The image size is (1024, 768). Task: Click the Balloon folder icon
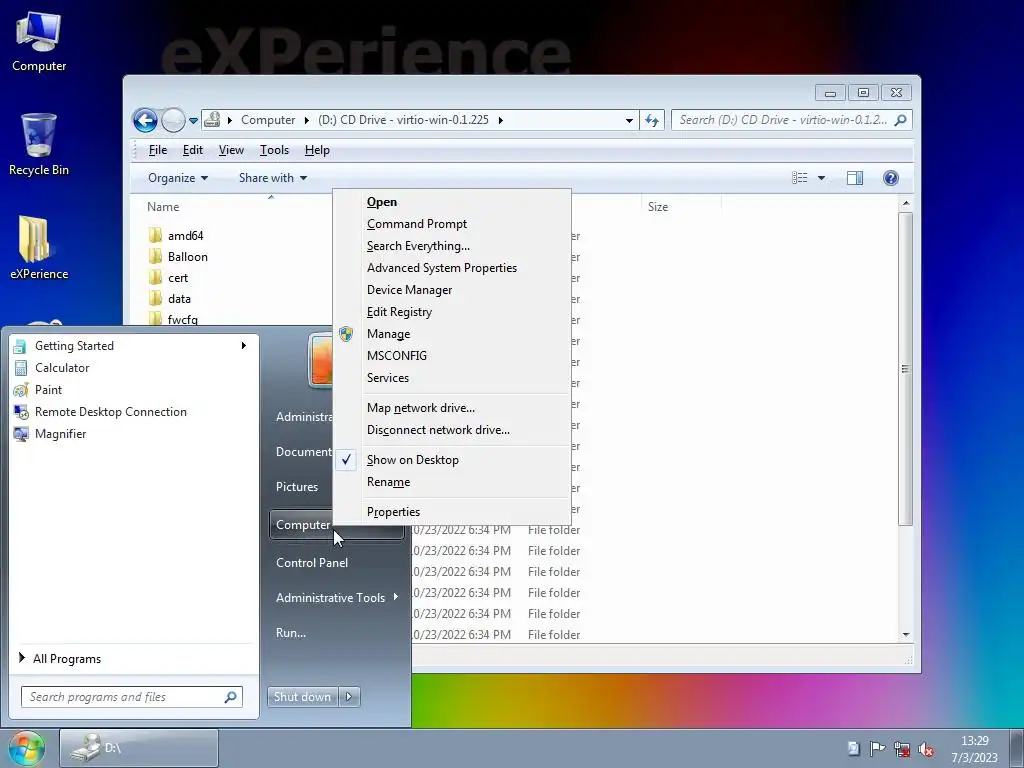pos(155,257)
